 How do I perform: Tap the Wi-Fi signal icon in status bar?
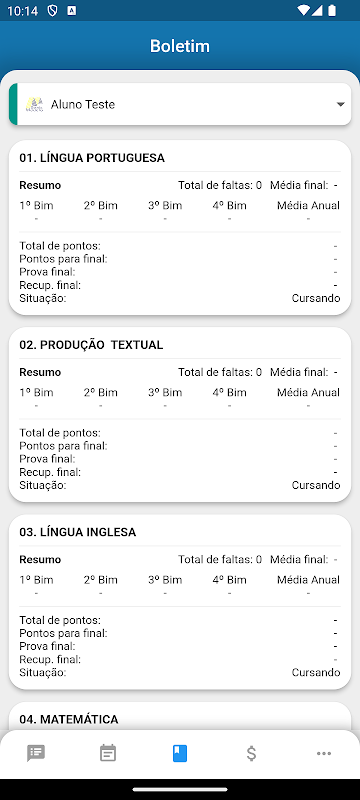304,10
